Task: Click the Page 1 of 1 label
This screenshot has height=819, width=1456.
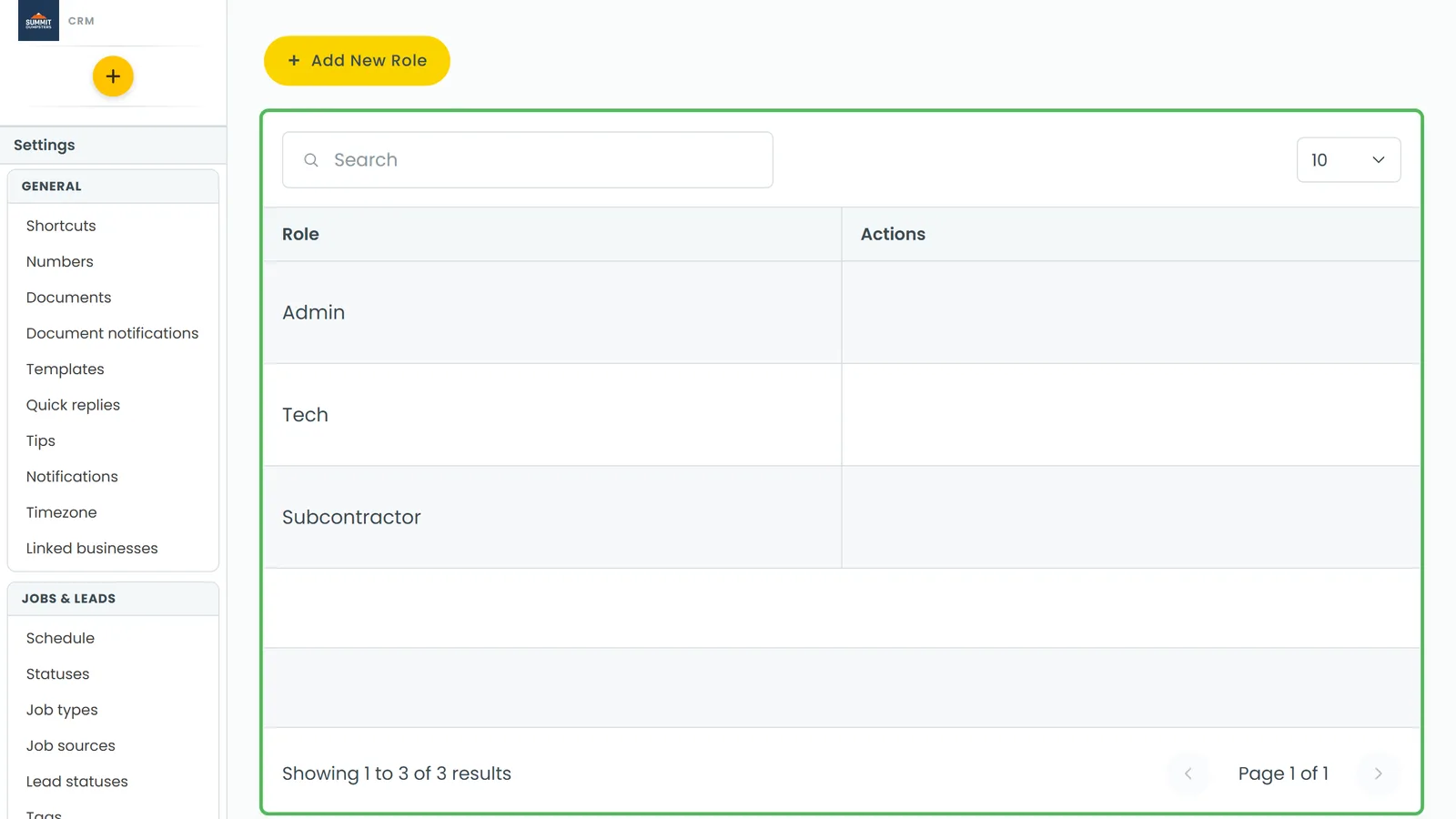Action: coord(1283,773)
